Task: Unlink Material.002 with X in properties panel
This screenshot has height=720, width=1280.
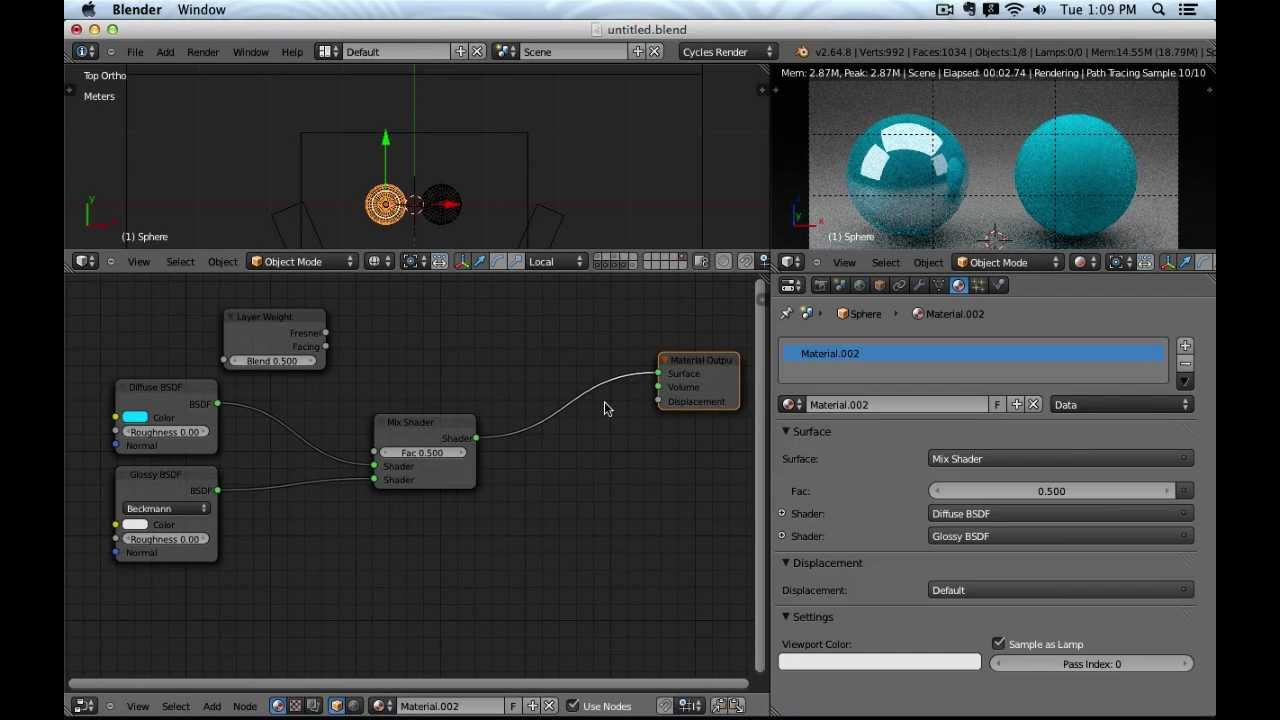Action: click(x=1033, y=405)
